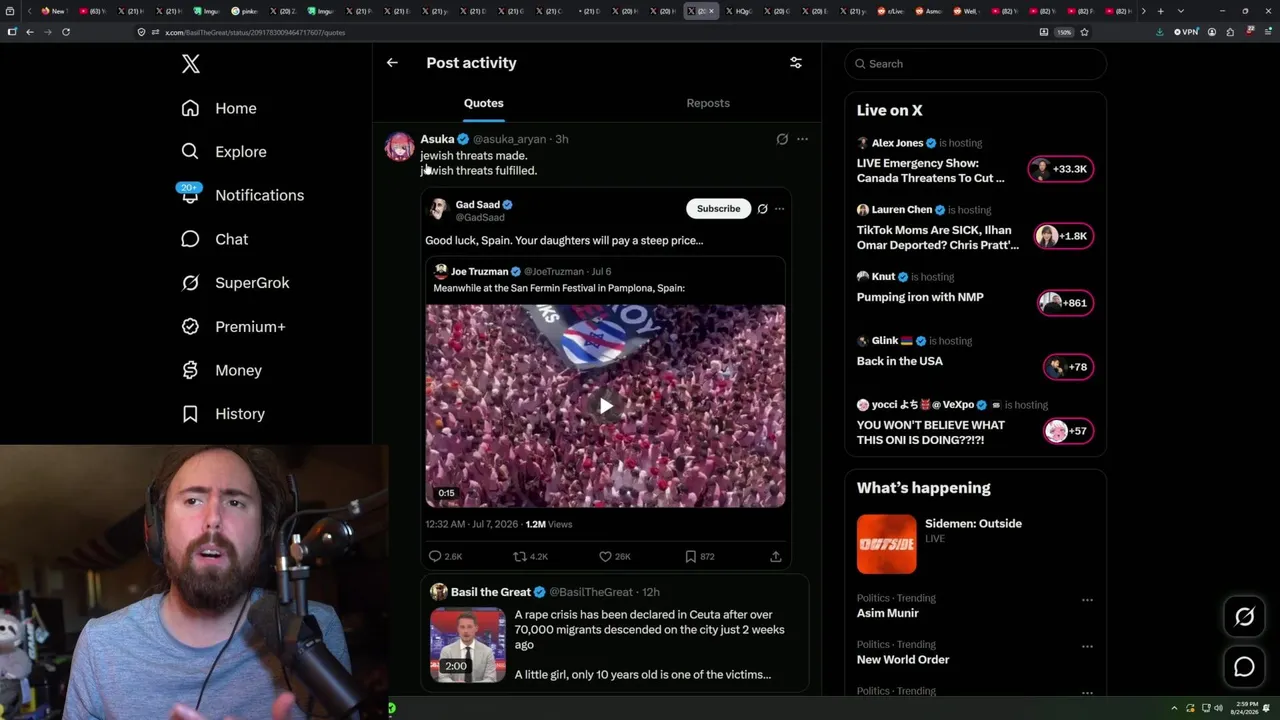This screenshot has width=1280, height=720.
Task: Open the system volume control
Action: pyautogui.click(x=1216, y=708)
